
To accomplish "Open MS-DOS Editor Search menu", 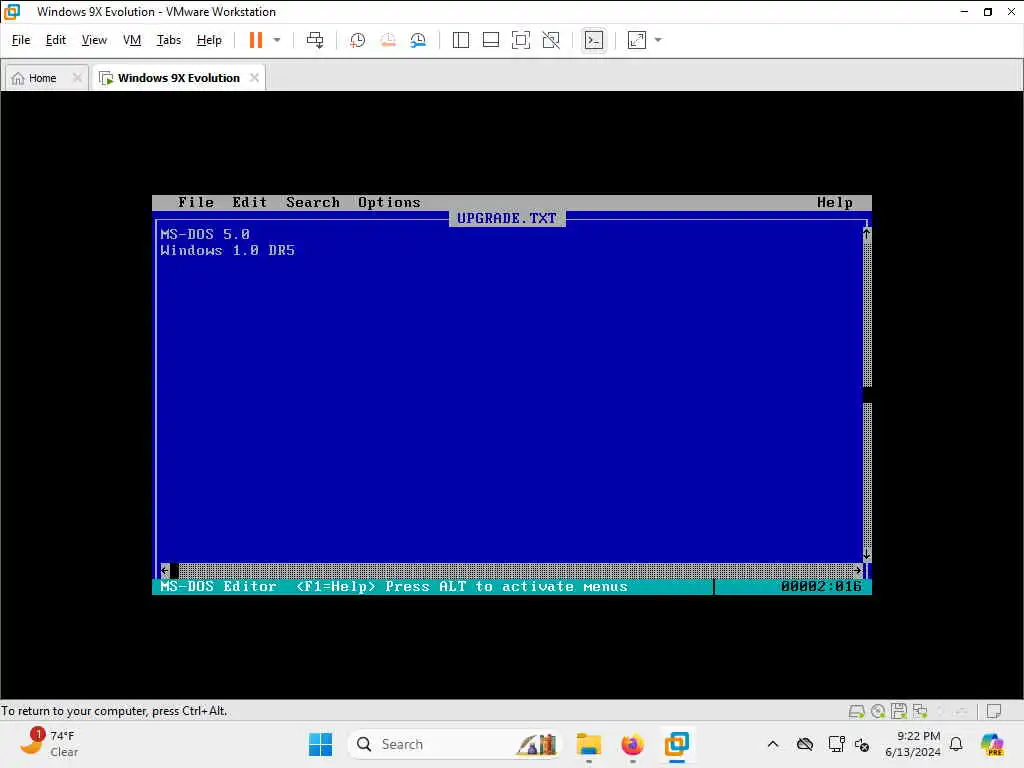I will (313, 202).
